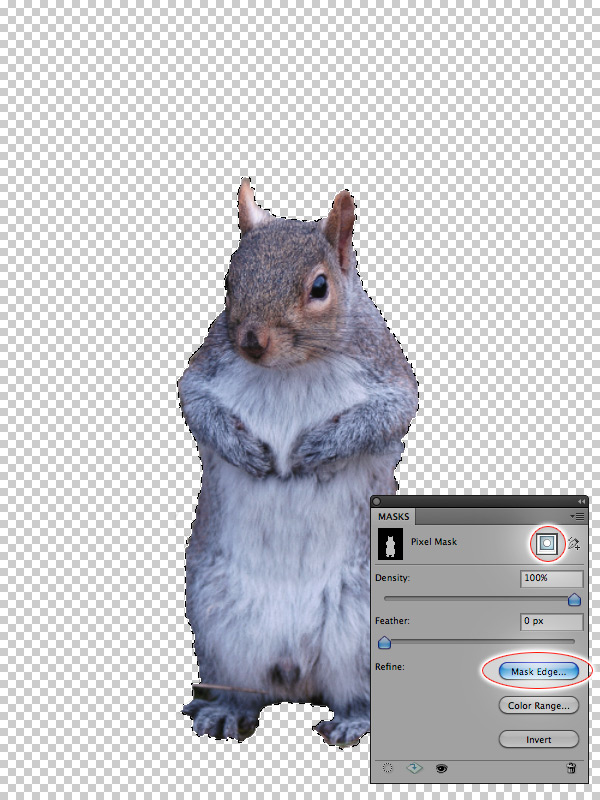Open the Color Range dialog

(539, 706)
